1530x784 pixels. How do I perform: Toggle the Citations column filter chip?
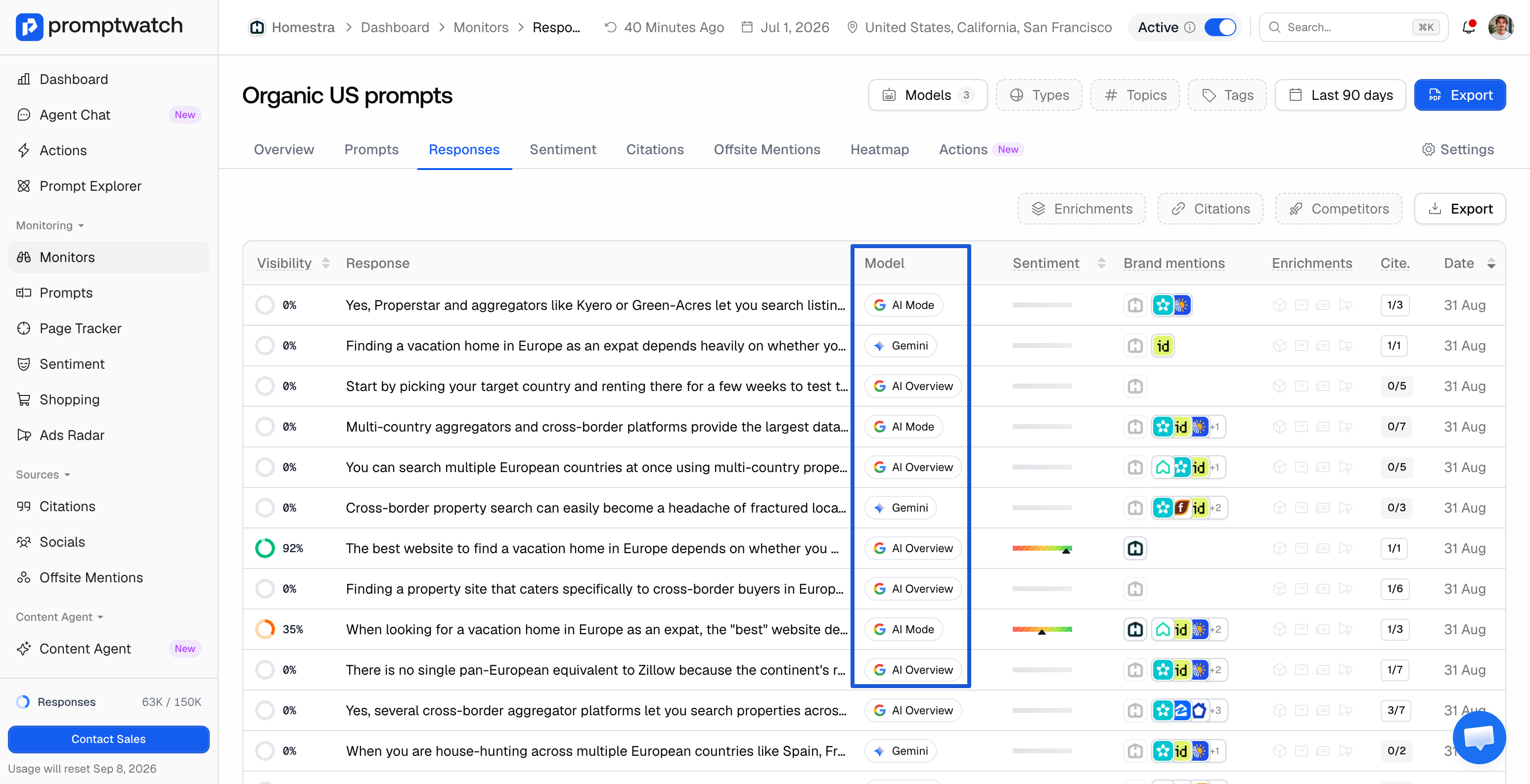[1211, 209]
